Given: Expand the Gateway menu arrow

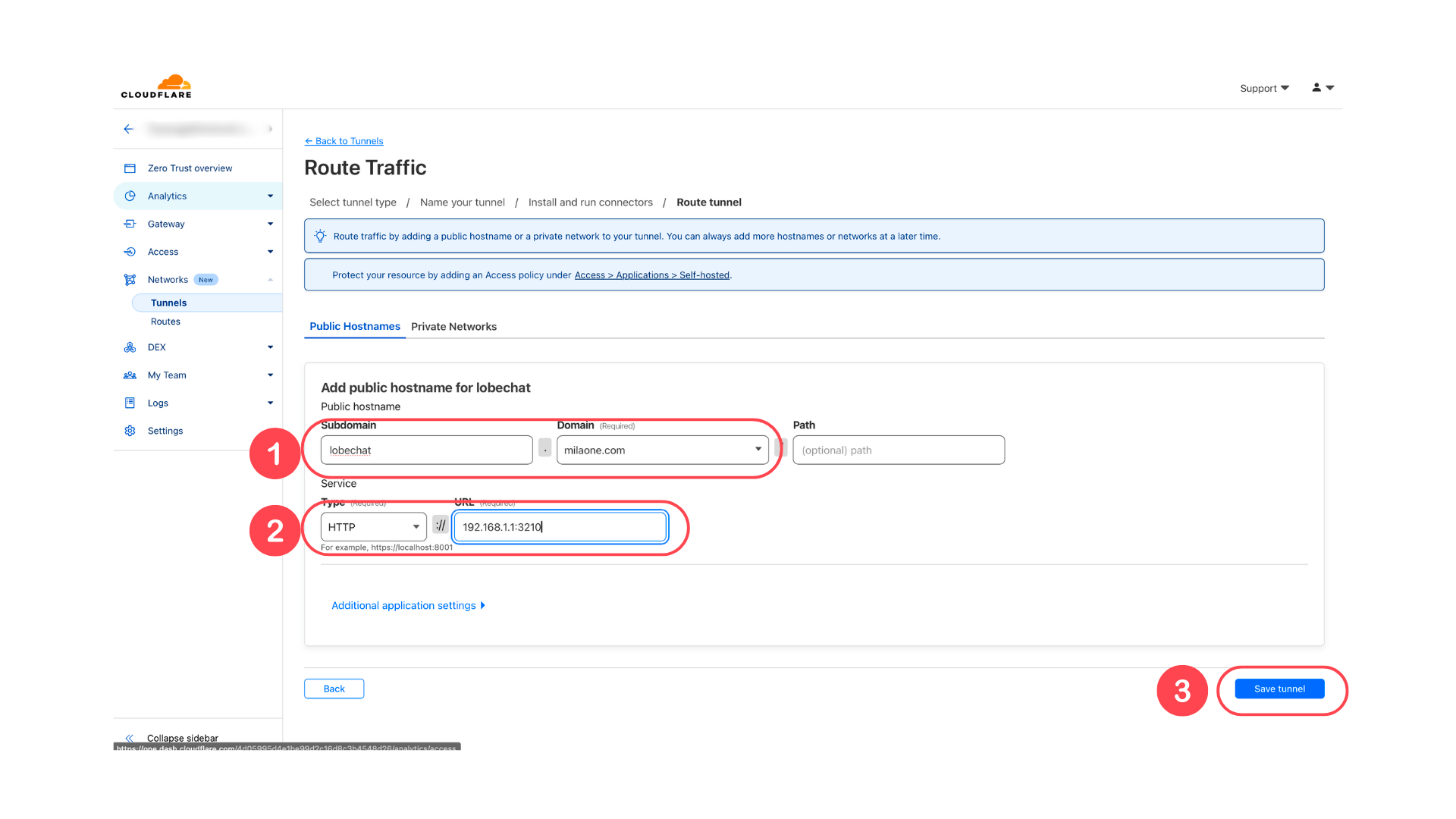Looking at the screenshot, I should 270,224.
